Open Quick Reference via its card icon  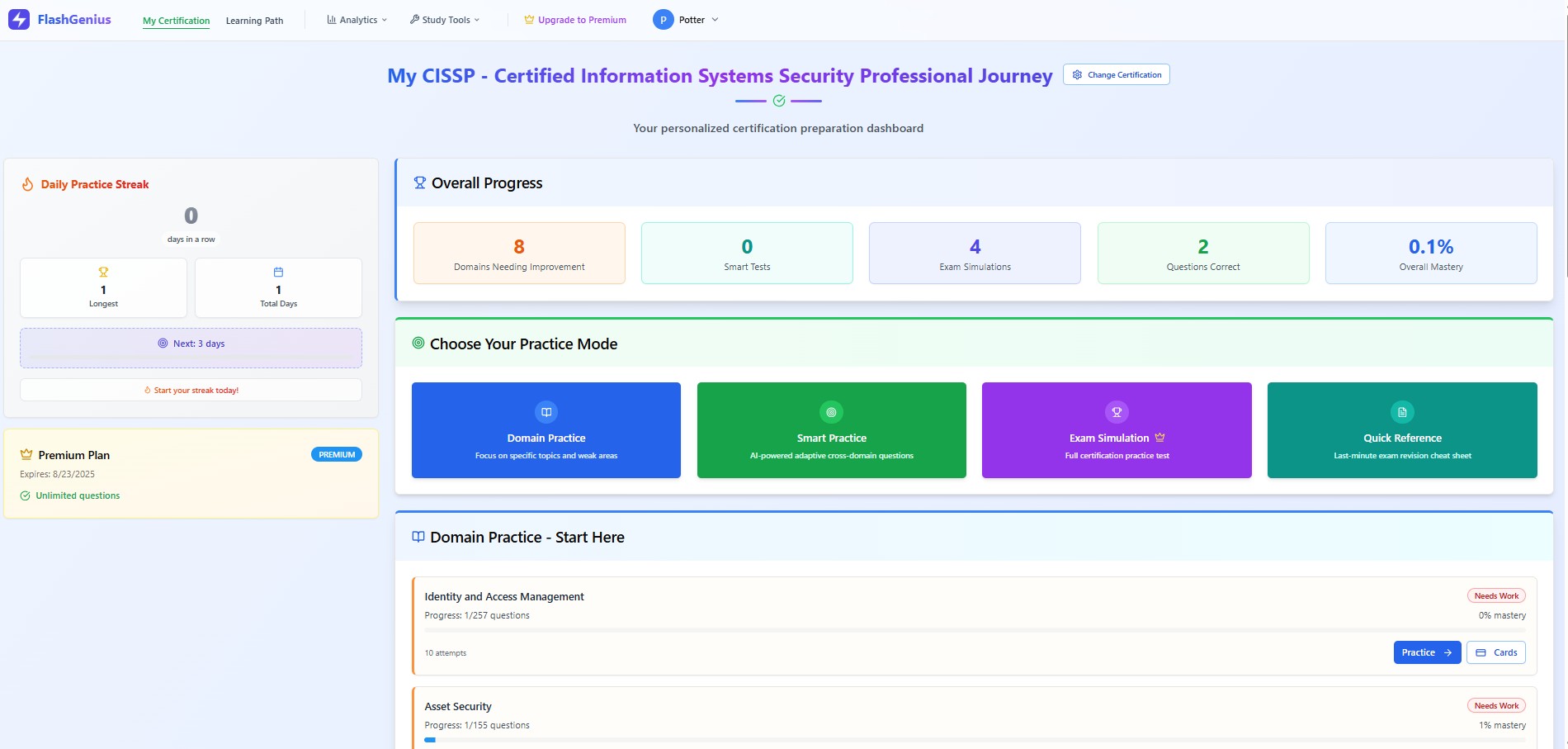pyautogui.click(x=1401, y=411)
